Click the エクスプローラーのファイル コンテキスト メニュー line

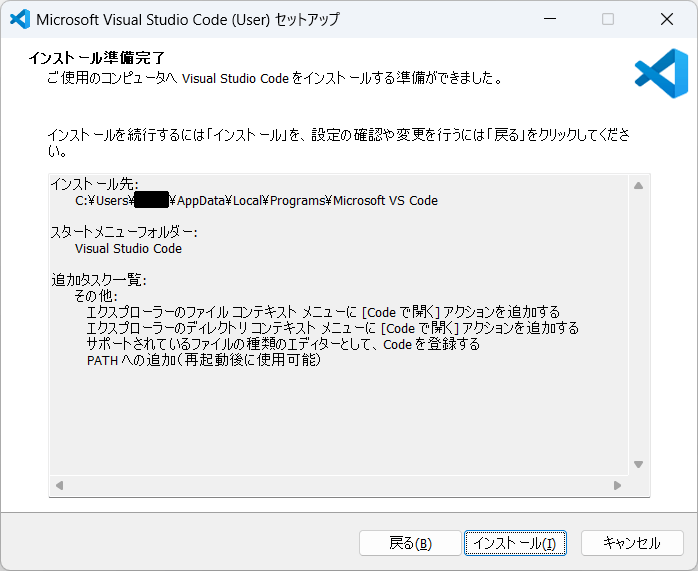(x=323, y=312)
